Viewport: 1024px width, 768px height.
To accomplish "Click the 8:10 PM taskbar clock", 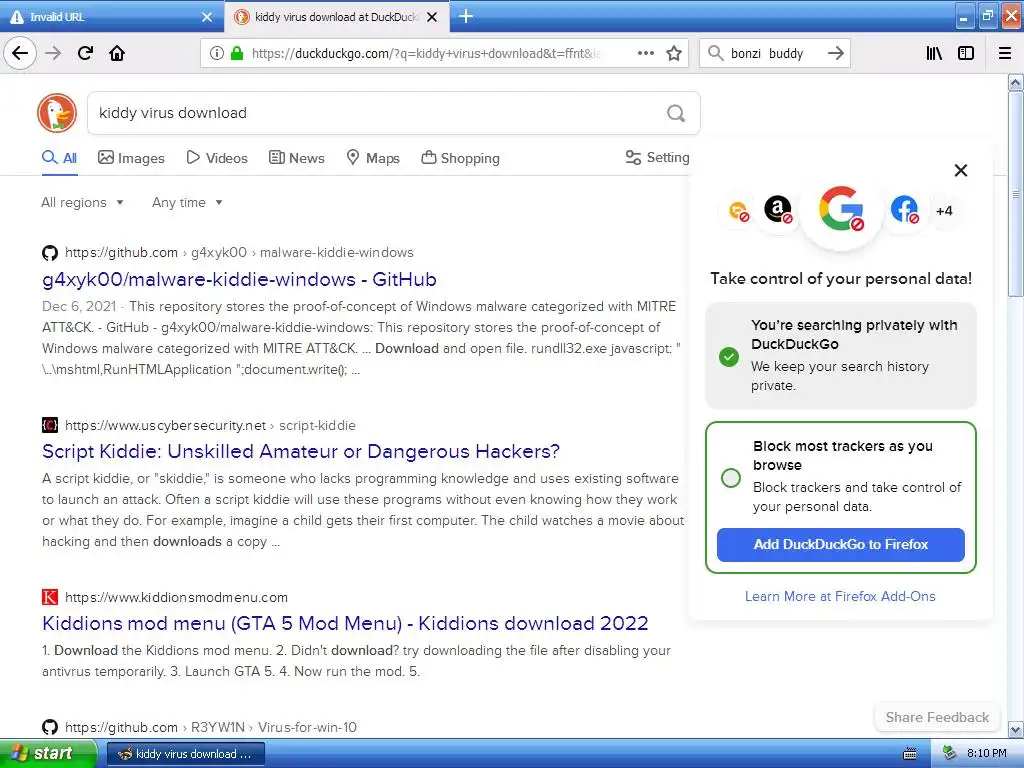I will [x=987, y=754].
